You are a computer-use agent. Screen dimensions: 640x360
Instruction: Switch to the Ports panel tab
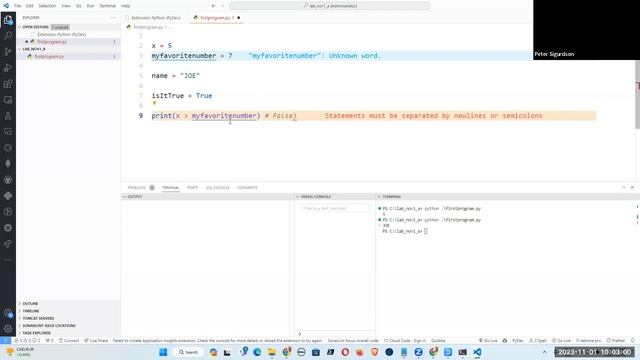coord(192,188)
